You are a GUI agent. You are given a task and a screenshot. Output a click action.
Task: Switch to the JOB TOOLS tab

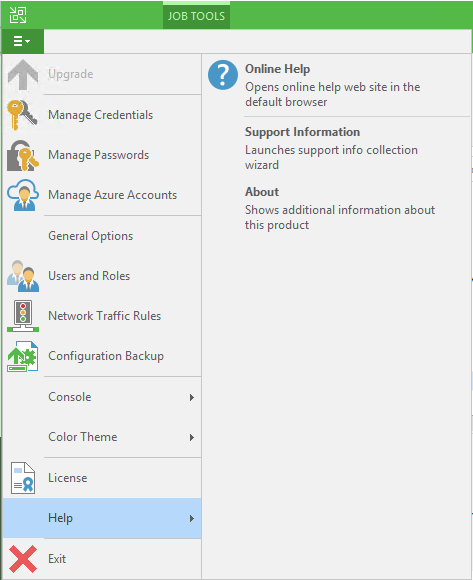[x=196, y=16]
